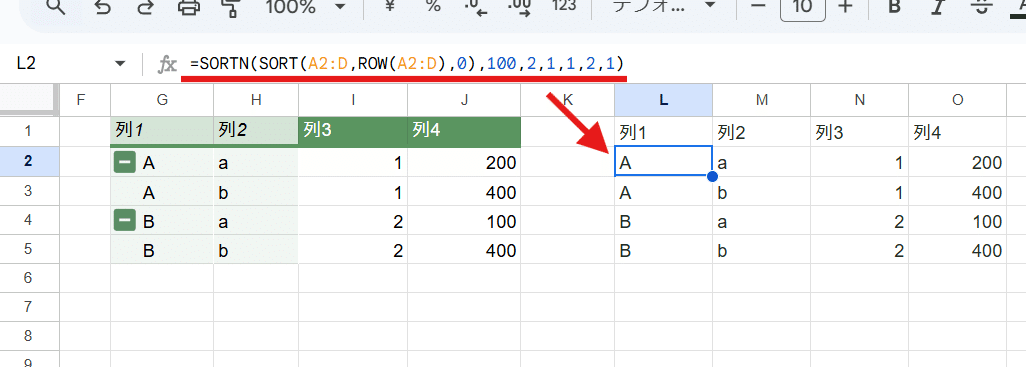Toggle strikethrough formatting
The height and width of the screenshot is (367, 1026).
tap(981, 6)
